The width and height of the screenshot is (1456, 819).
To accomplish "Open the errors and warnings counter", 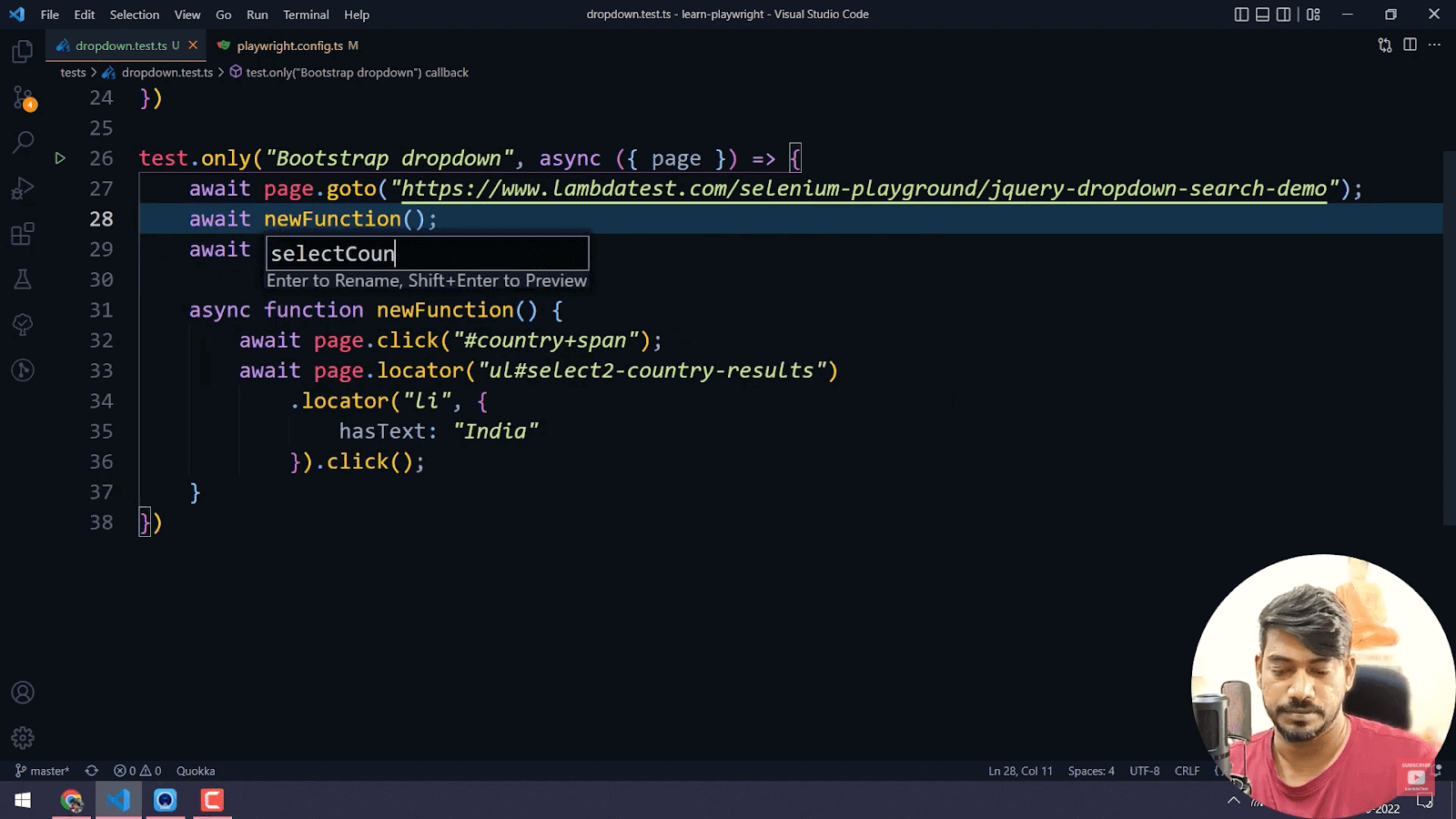I will 137,771.
